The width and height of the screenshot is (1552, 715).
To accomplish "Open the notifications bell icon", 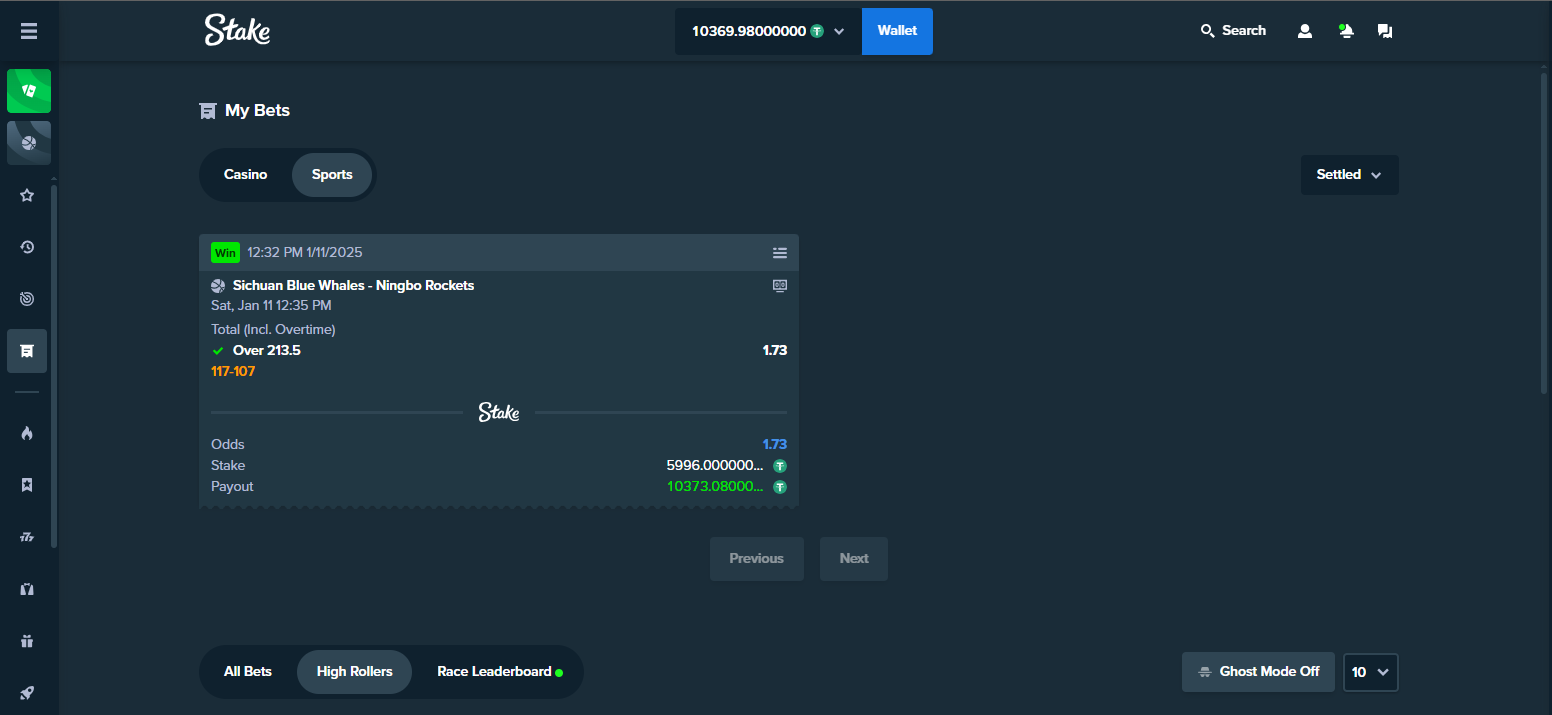I will coord(1346,31).
